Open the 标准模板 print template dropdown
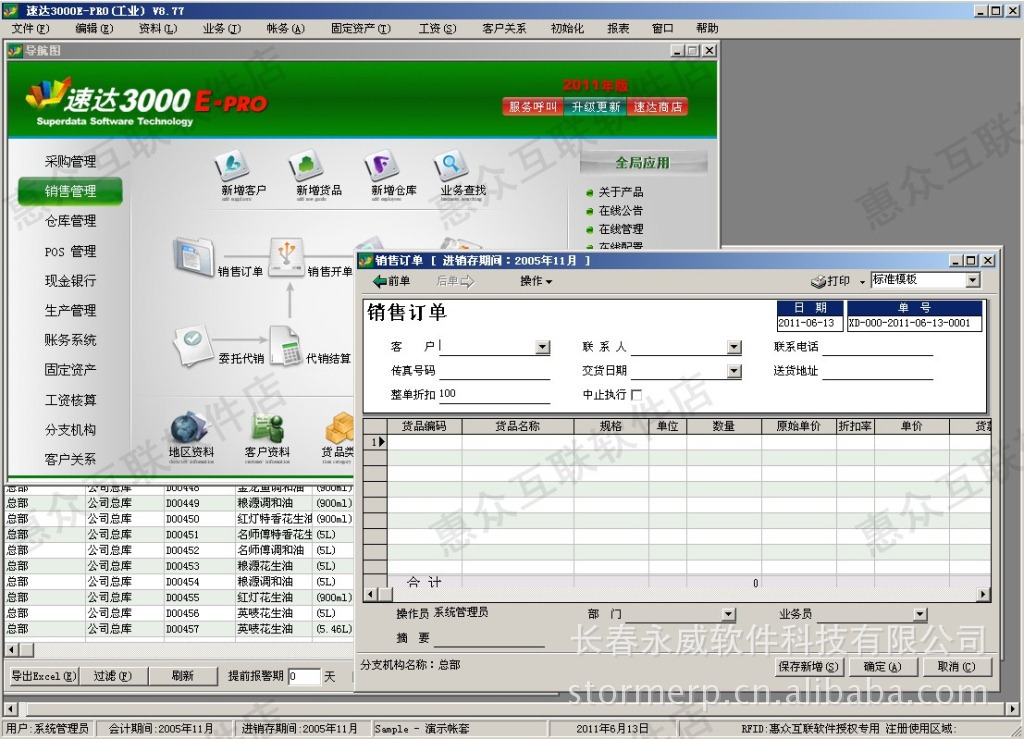 (x=973, y=280)
